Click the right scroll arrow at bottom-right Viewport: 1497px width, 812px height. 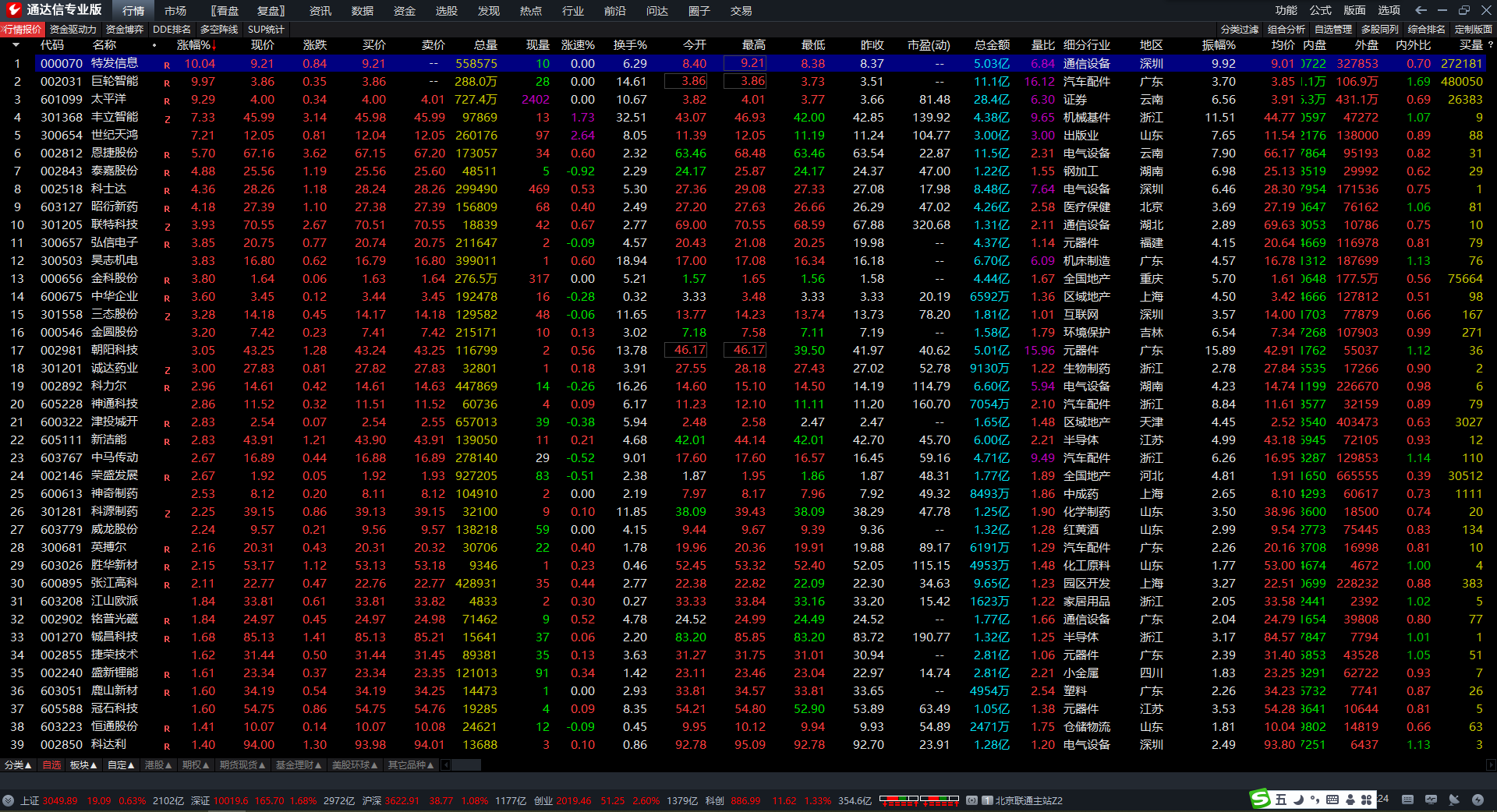tap(1490, 765)
